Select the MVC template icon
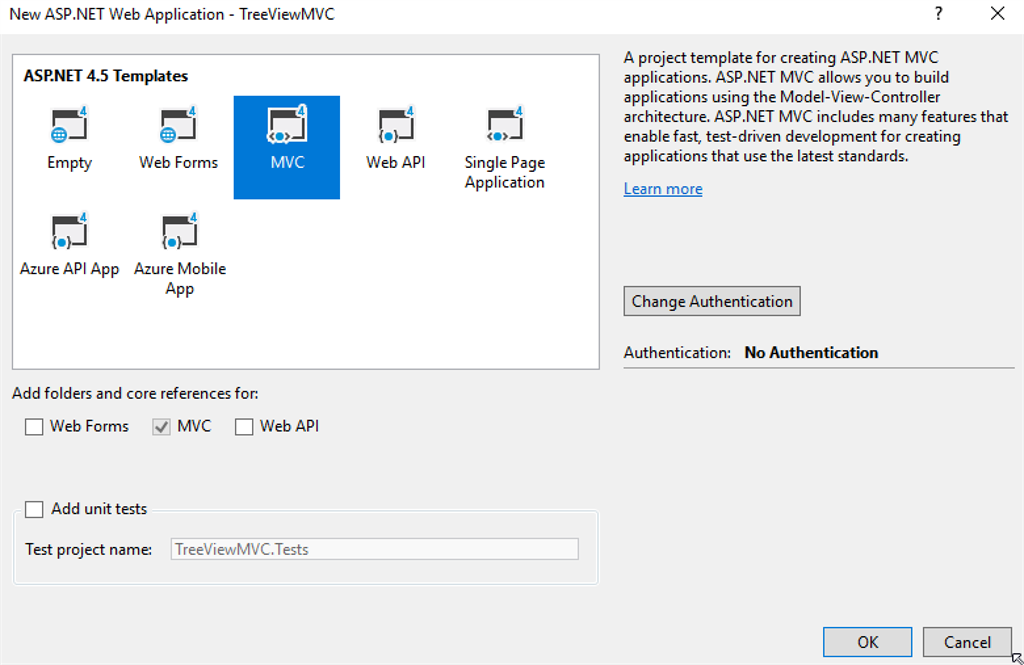Screen dimensions: 1024x665 [287, 124]
